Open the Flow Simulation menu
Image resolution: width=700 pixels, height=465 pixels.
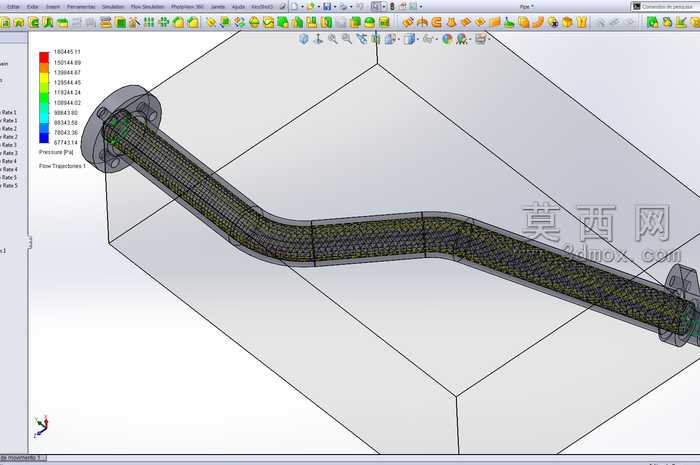(147, 7)
